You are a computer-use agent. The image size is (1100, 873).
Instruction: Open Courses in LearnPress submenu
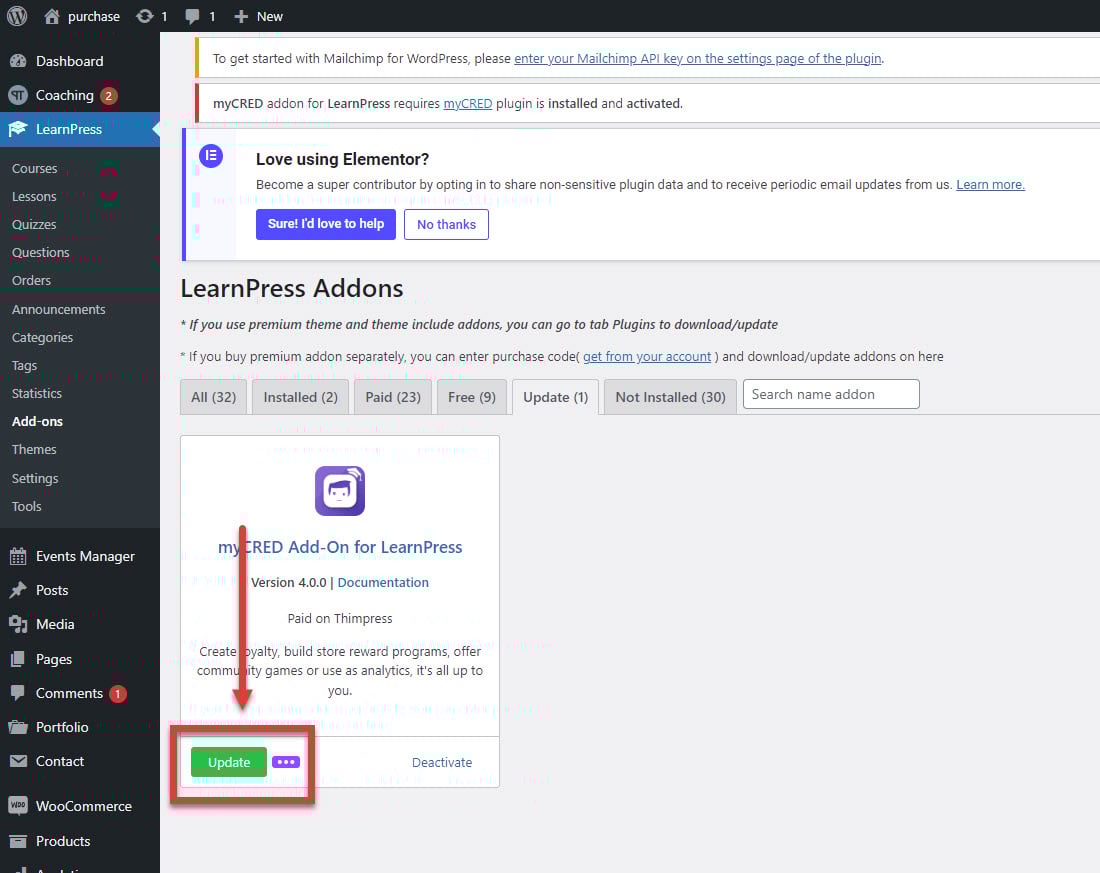click(x=34, y=168)
